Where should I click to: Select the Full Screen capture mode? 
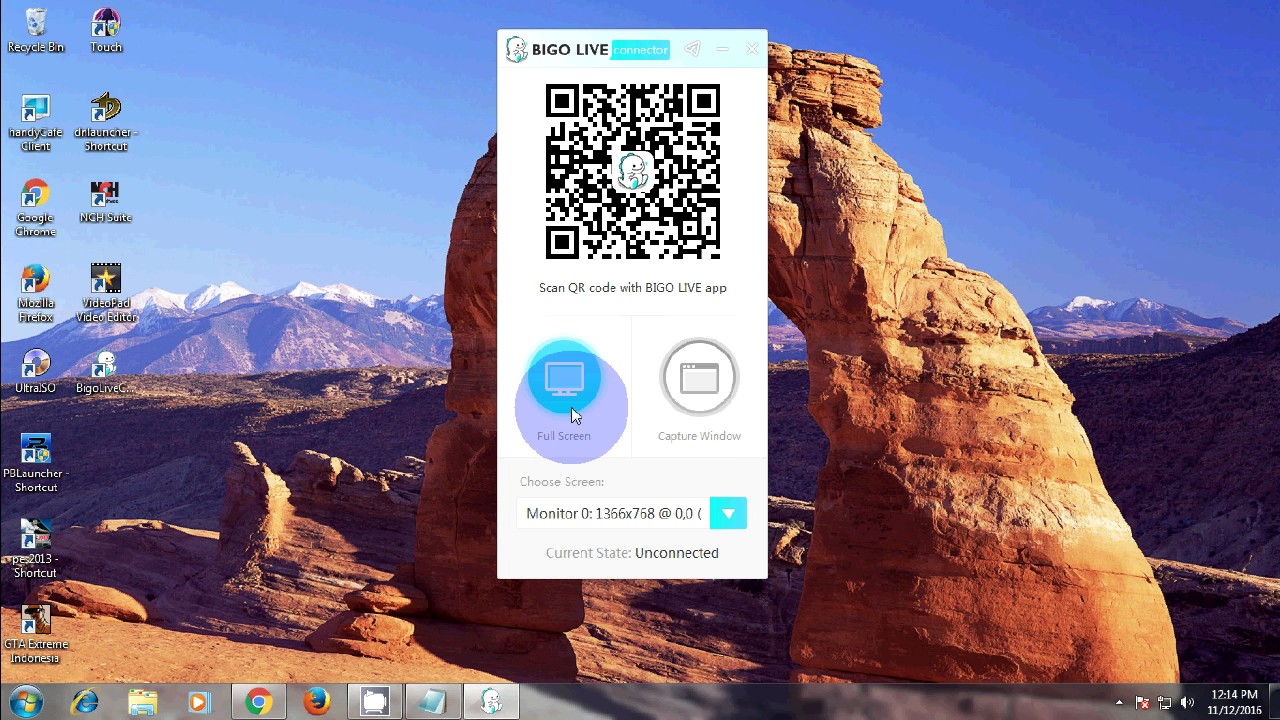point(564,378)
